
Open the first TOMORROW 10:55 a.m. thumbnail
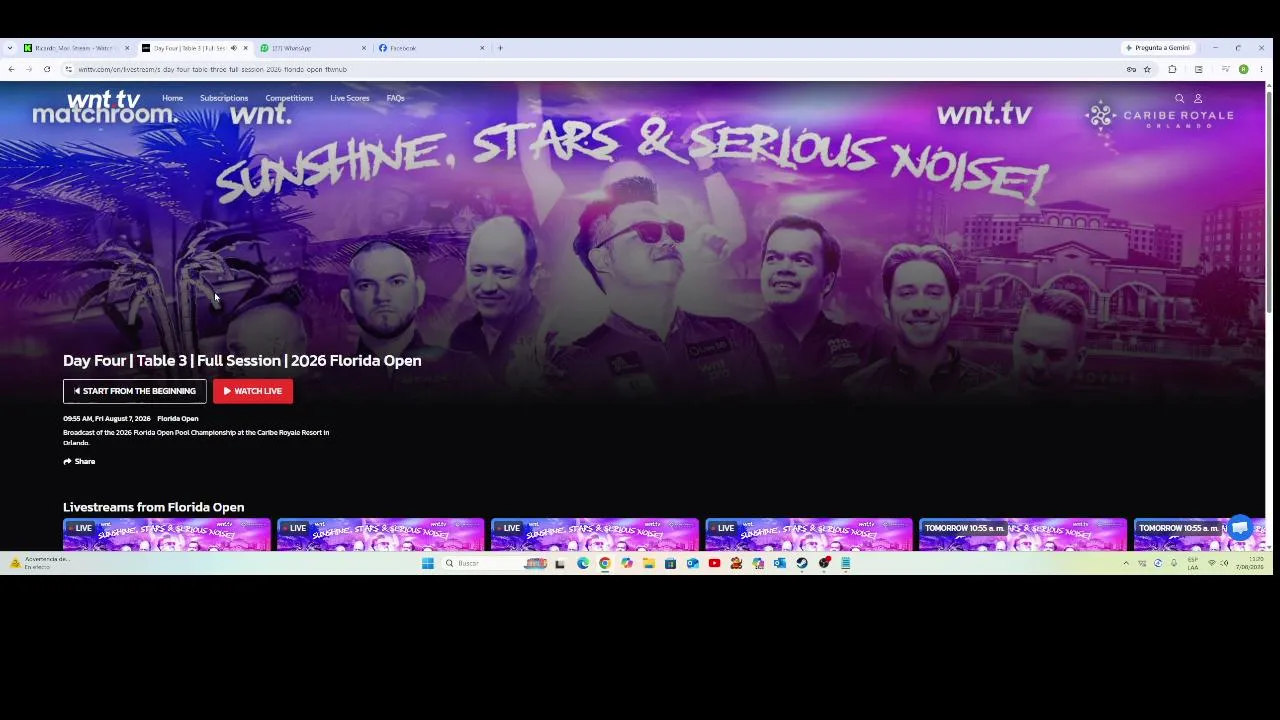1023,534
